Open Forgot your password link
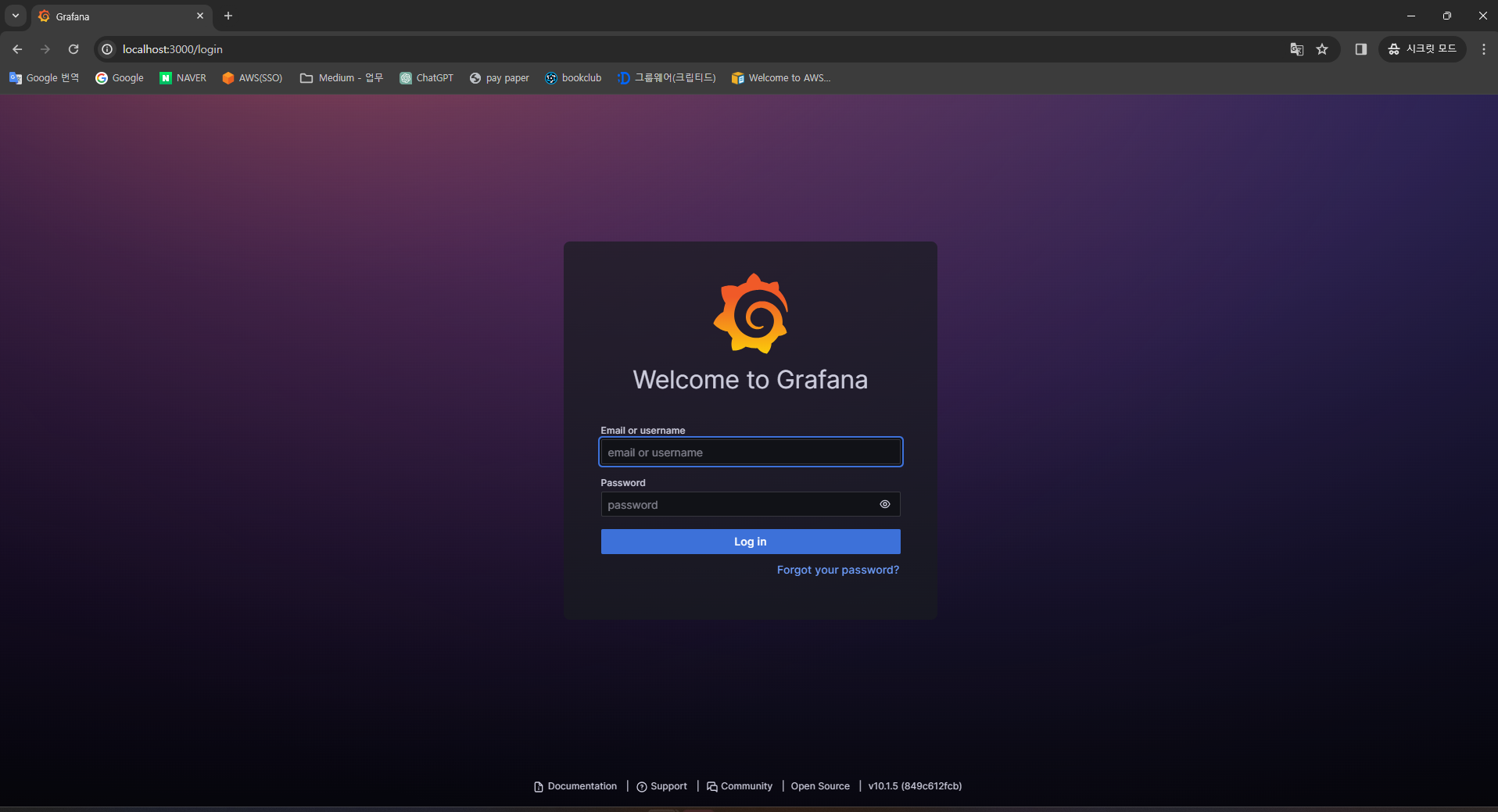The height and width of the screenshot is (812, 1498). tap(837, 570)
